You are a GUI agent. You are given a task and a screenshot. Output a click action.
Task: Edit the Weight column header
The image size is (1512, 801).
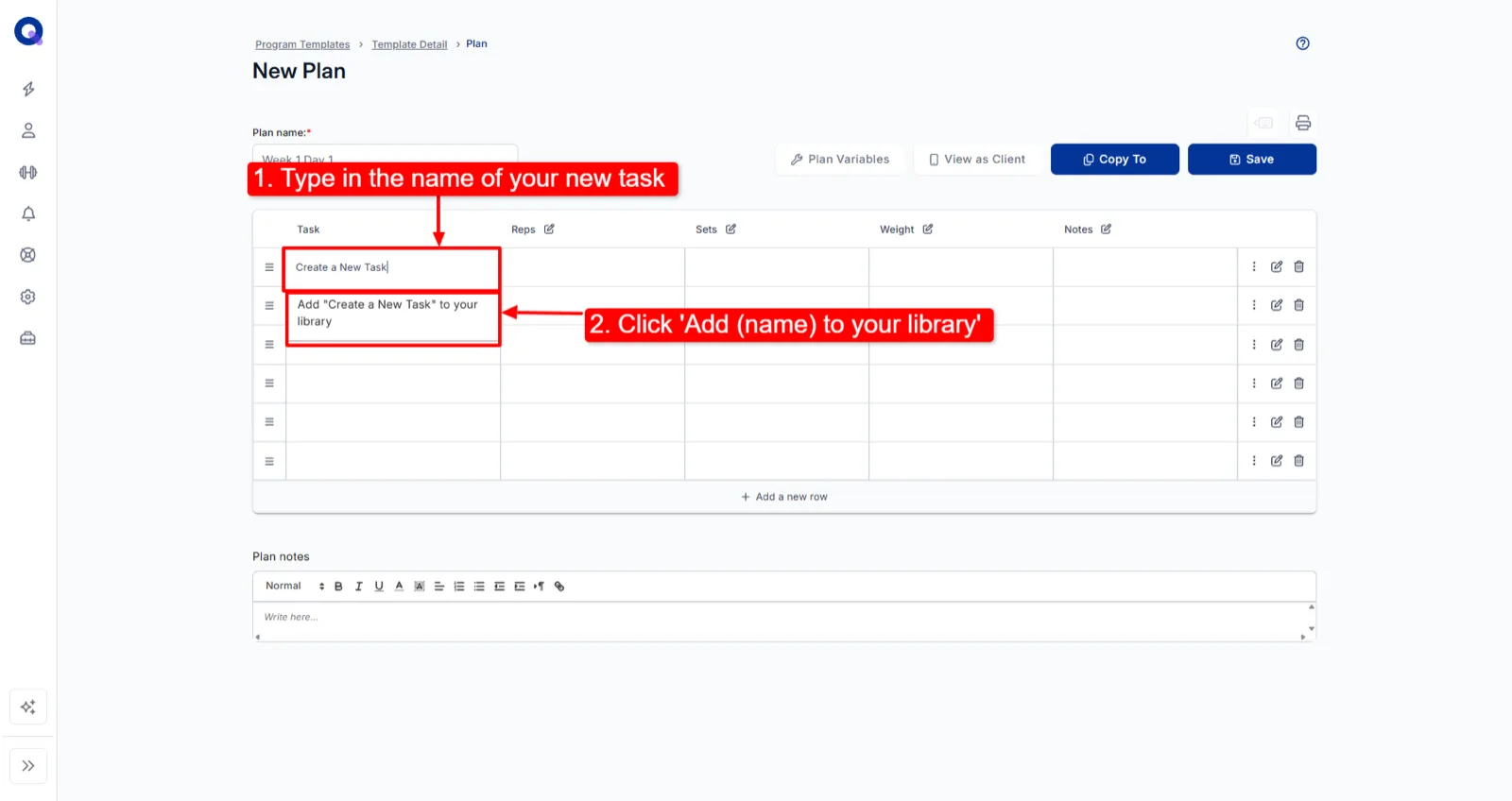[x=928, y=229]
